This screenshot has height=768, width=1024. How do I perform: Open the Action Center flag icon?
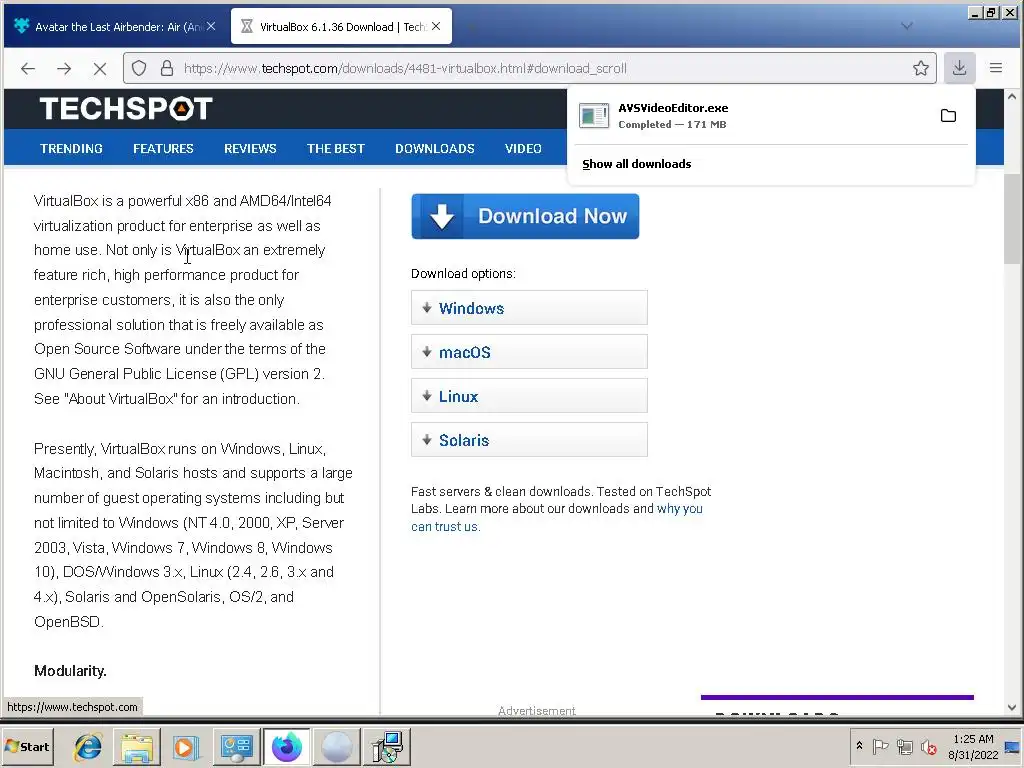880,746
